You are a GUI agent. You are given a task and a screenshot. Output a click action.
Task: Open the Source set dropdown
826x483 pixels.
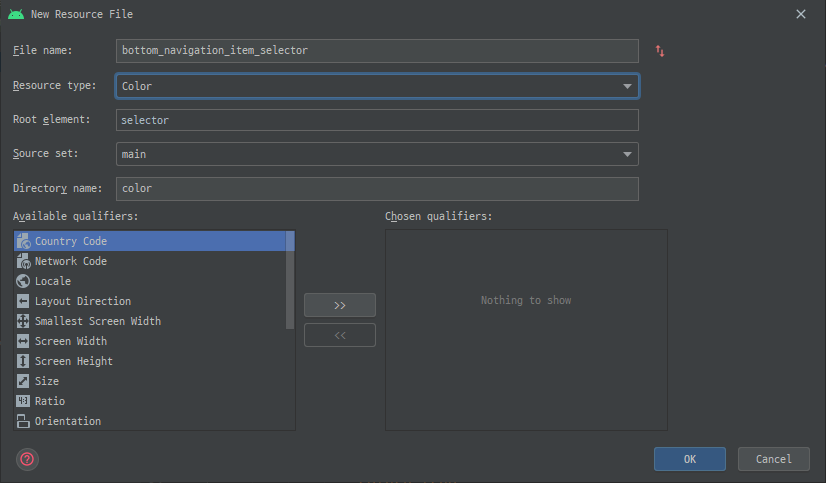pos(377,154)
